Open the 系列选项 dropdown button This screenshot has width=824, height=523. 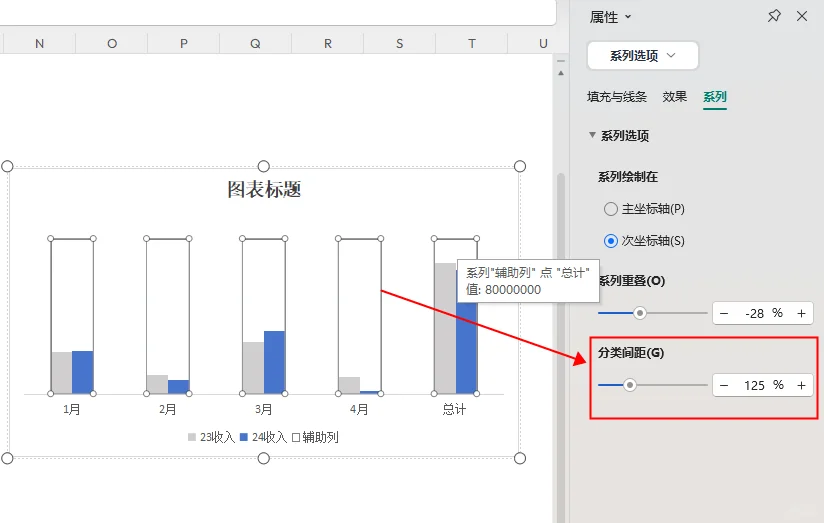(x=643, y=56)
